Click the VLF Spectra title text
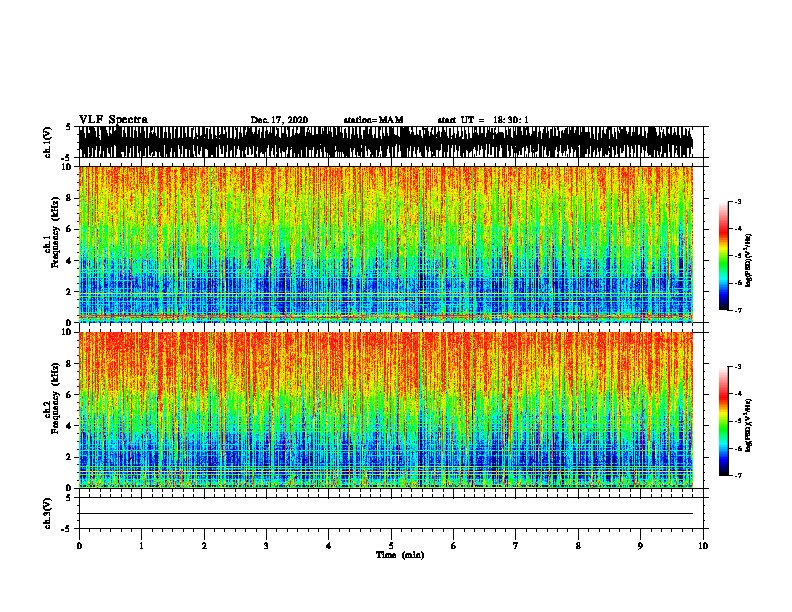Screen dimensions: 792x612 pyautogui.click(x=113, y=120)
